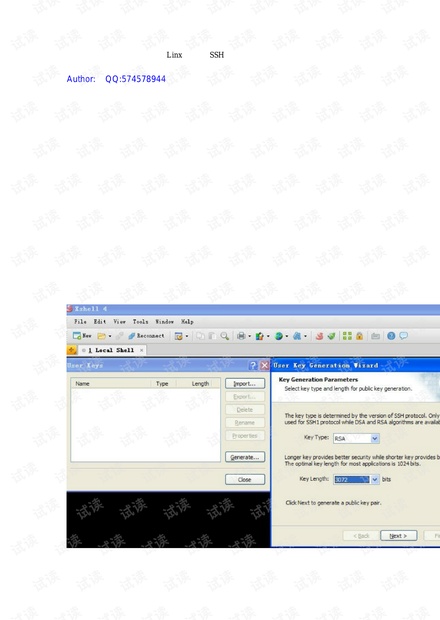440x620 pixels.
Task: Open the session properties icon
Action: click(x=179, y=336)
